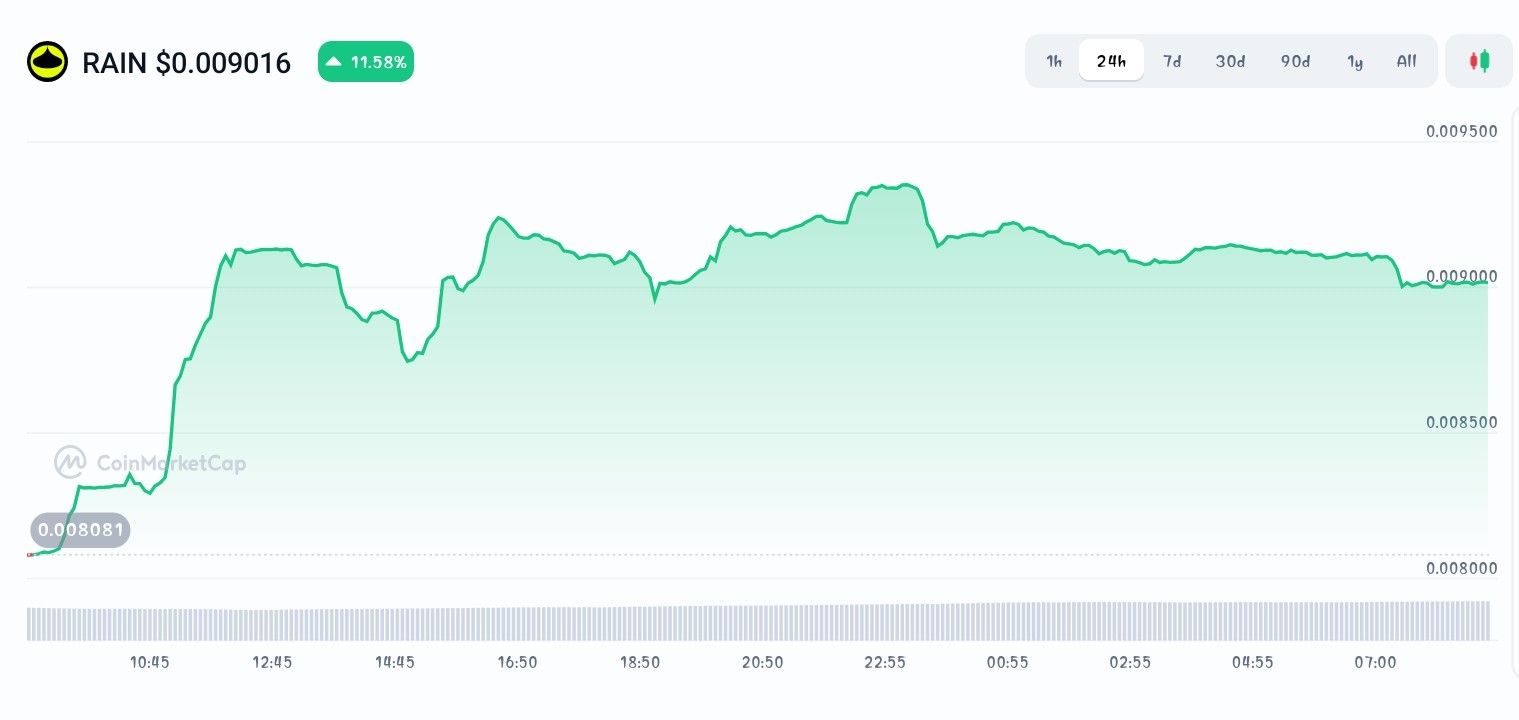Click the RAIN $0.009016 price heading

coord(186,63)
